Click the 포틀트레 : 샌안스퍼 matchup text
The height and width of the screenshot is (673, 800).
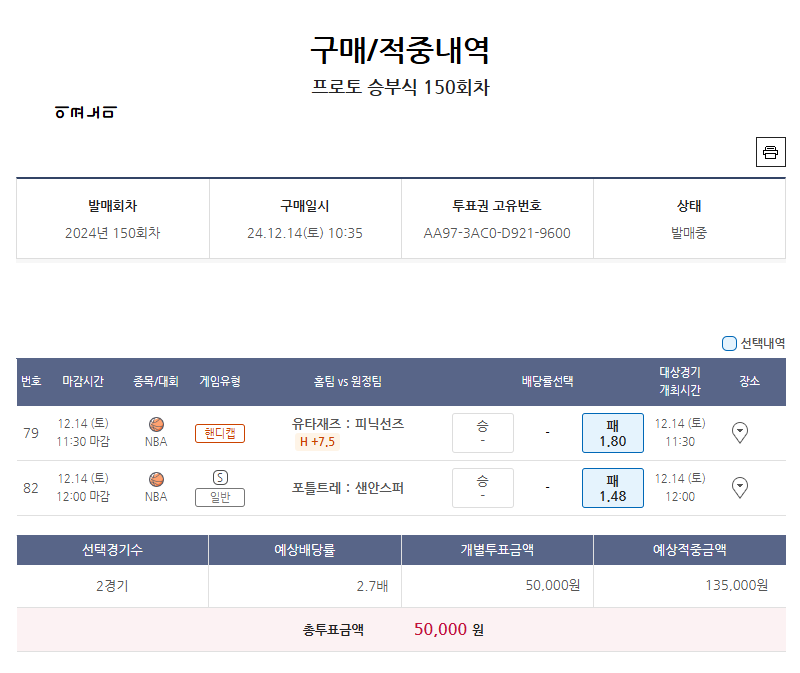348,488
